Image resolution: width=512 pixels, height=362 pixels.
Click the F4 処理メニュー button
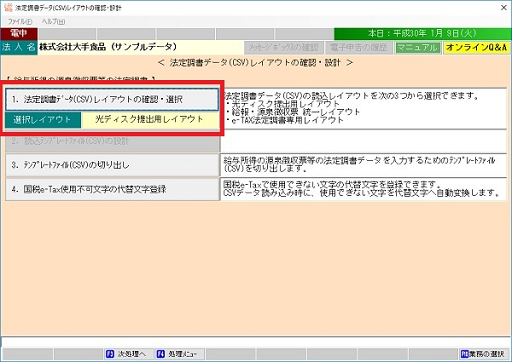point(179,354)
